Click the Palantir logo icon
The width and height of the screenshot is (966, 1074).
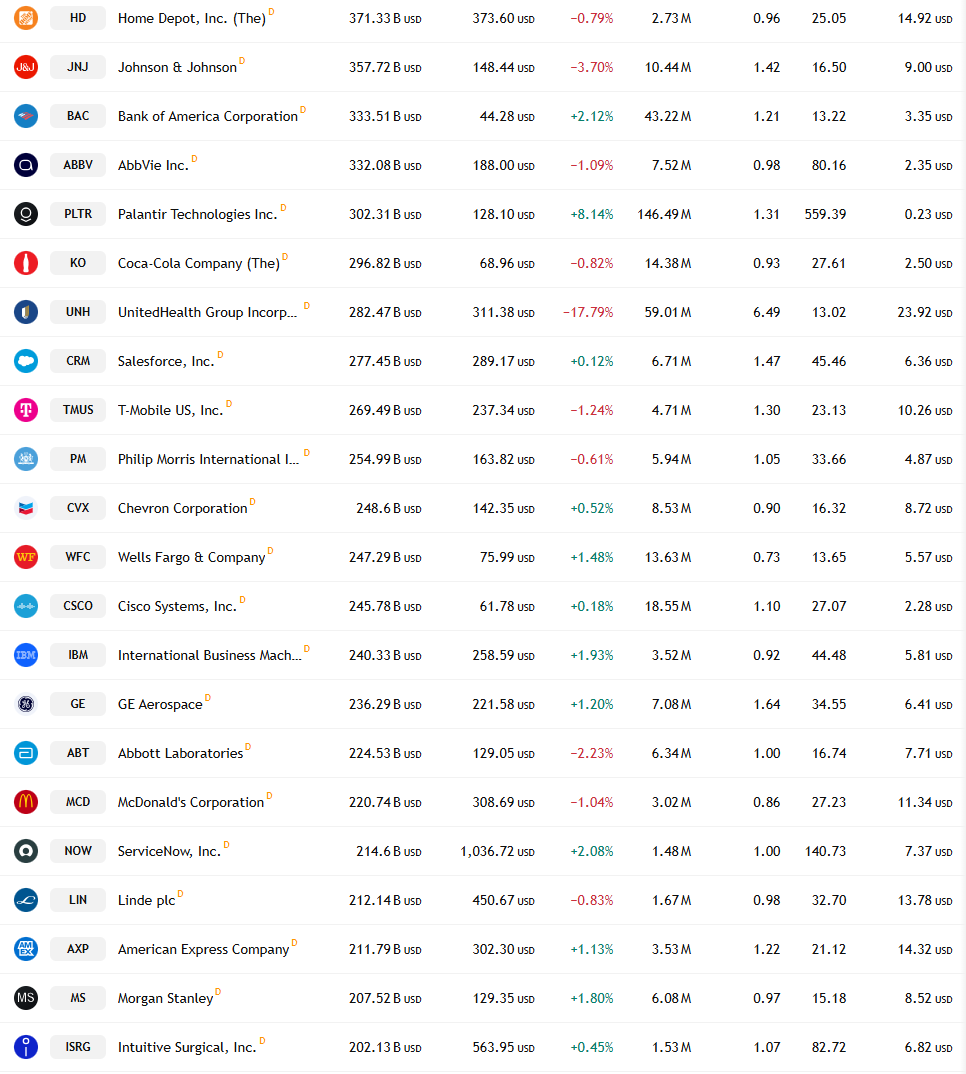pyautogui.click(x=26, y=214)
